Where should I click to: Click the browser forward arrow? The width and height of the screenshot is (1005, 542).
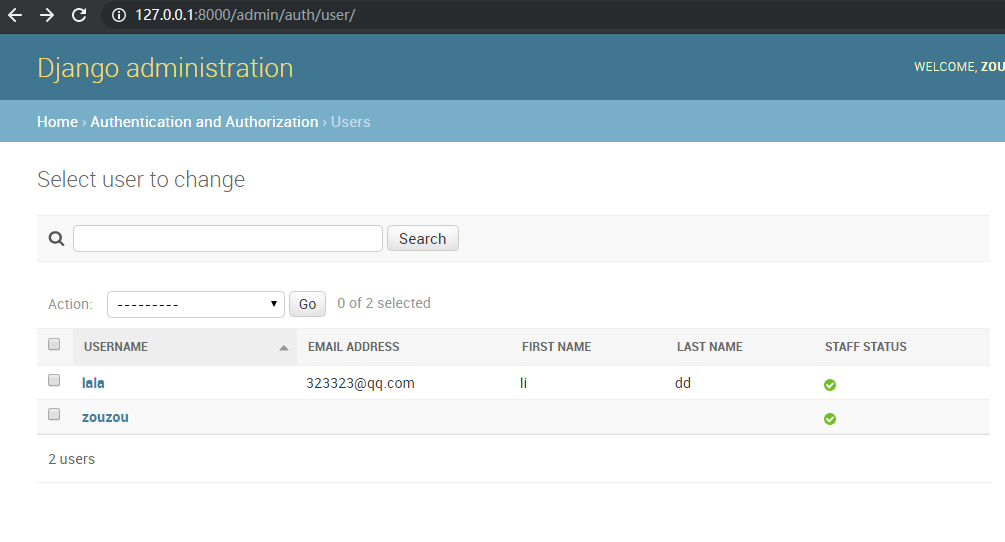[47, 15]
